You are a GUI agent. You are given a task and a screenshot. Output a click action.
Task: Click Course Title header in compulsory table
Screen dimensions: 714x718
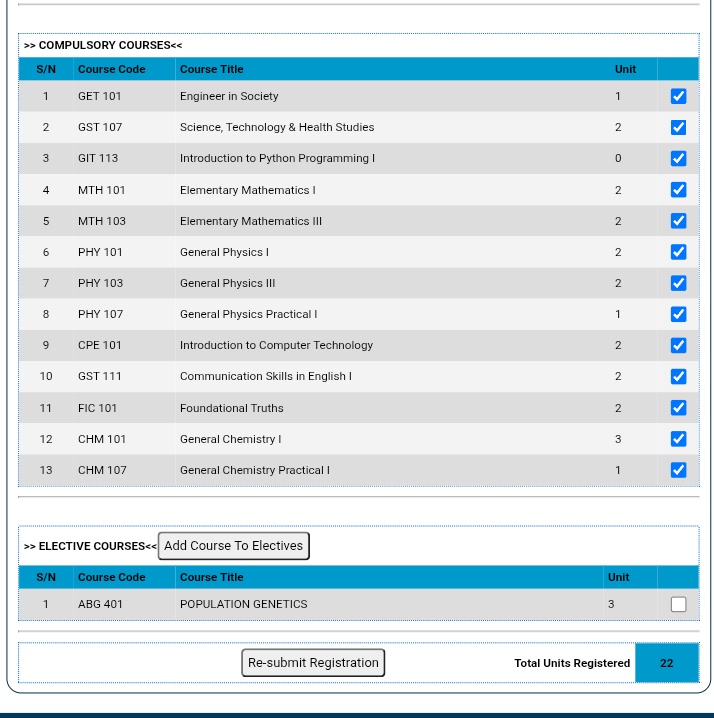(212, 69)
